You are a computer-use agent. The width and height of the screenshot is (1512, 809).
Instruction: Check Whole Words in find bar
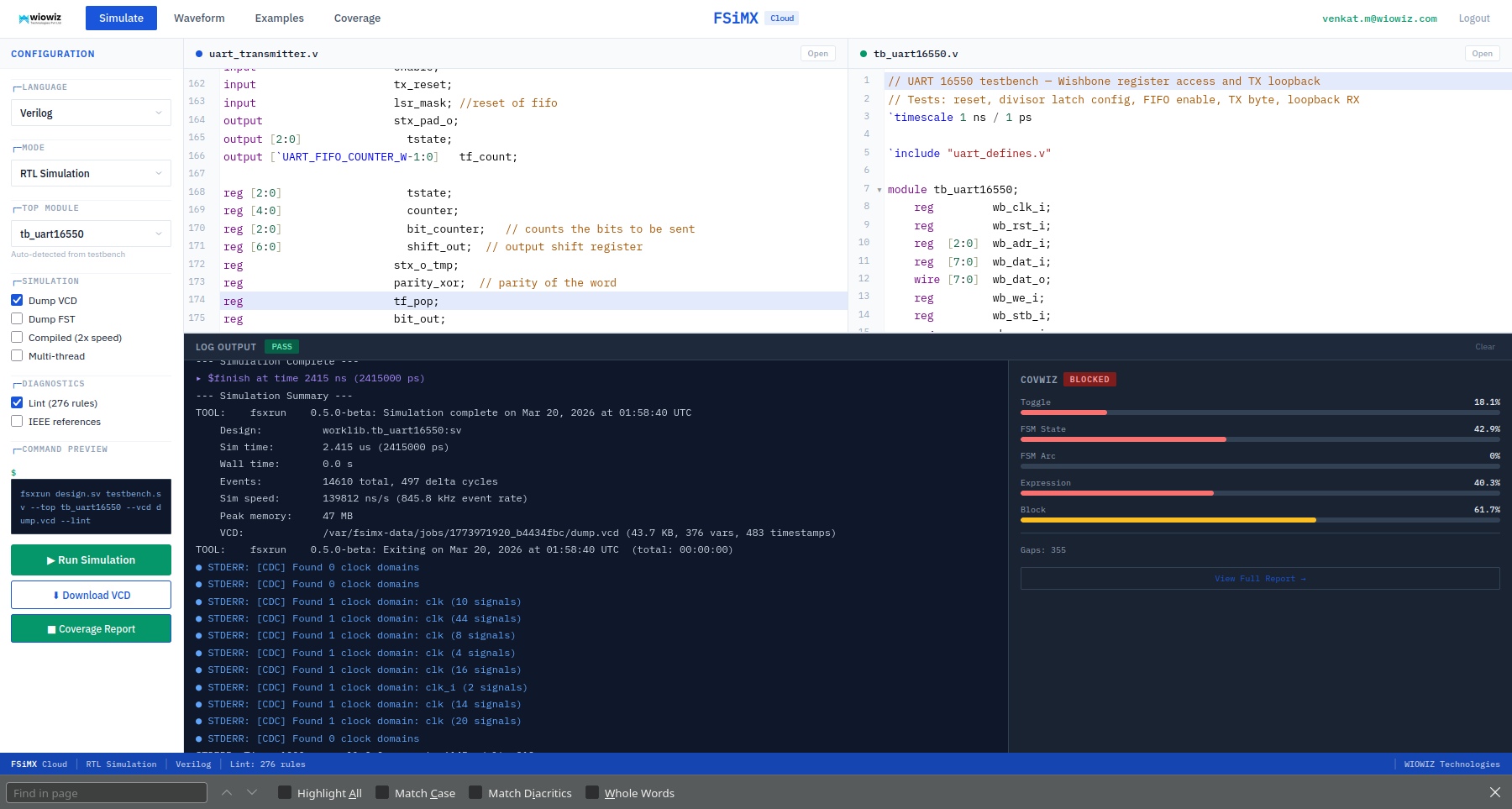click(592, 792)
